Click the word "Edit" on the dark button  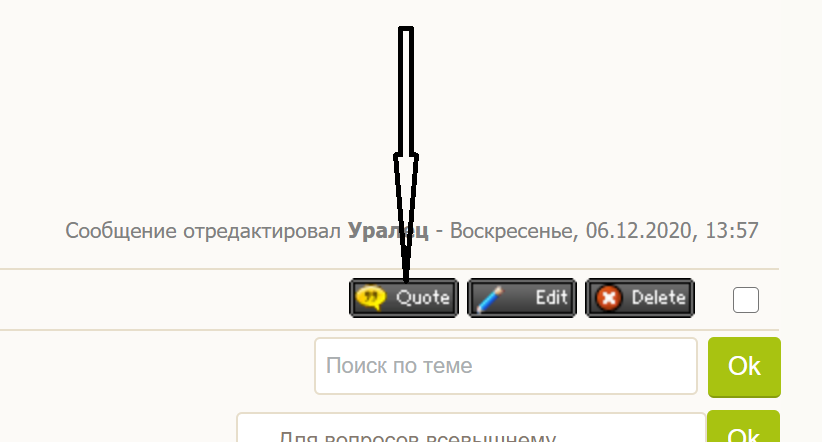click(551, 298)
